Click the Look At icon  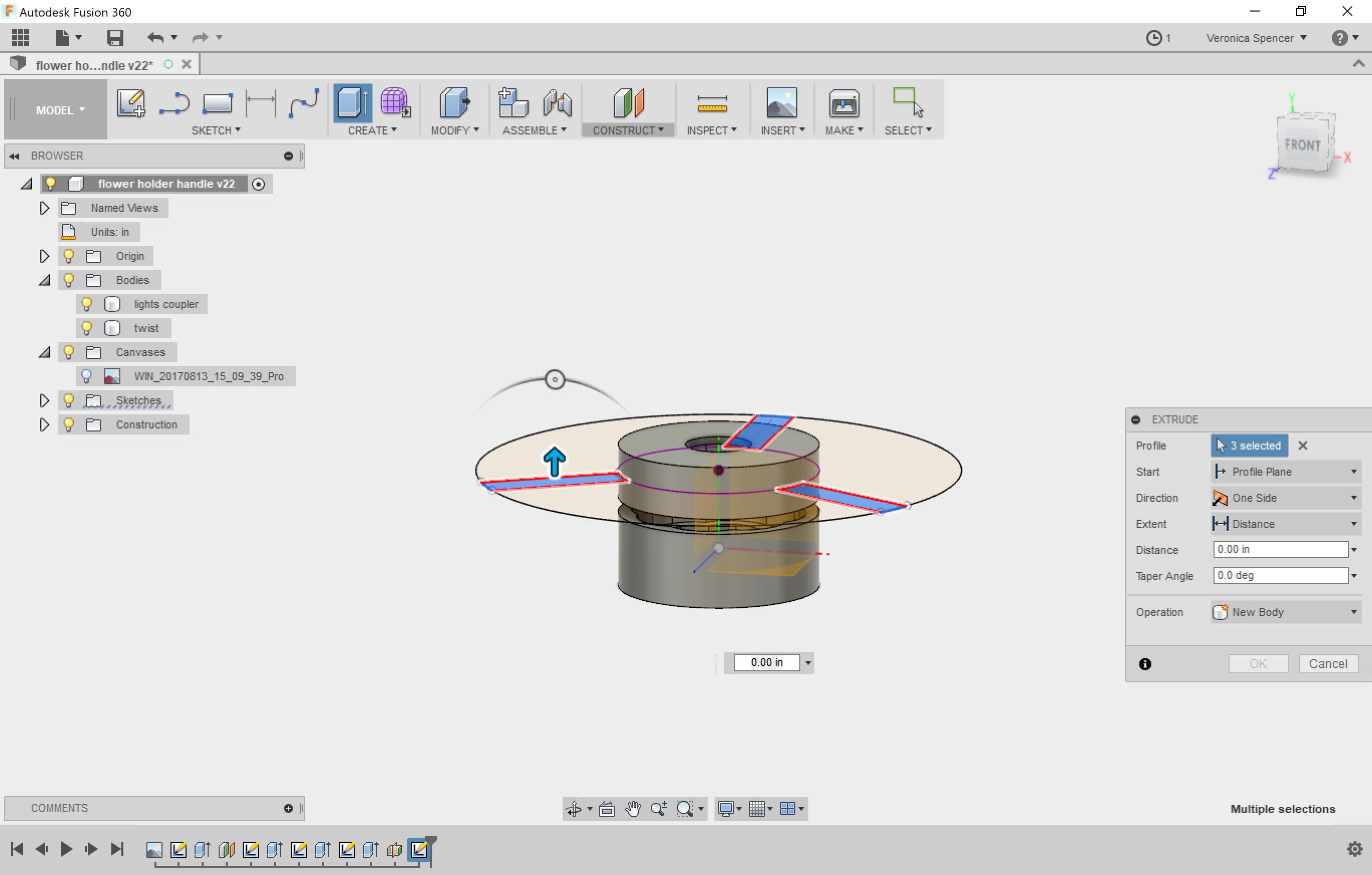pos(606,808)
